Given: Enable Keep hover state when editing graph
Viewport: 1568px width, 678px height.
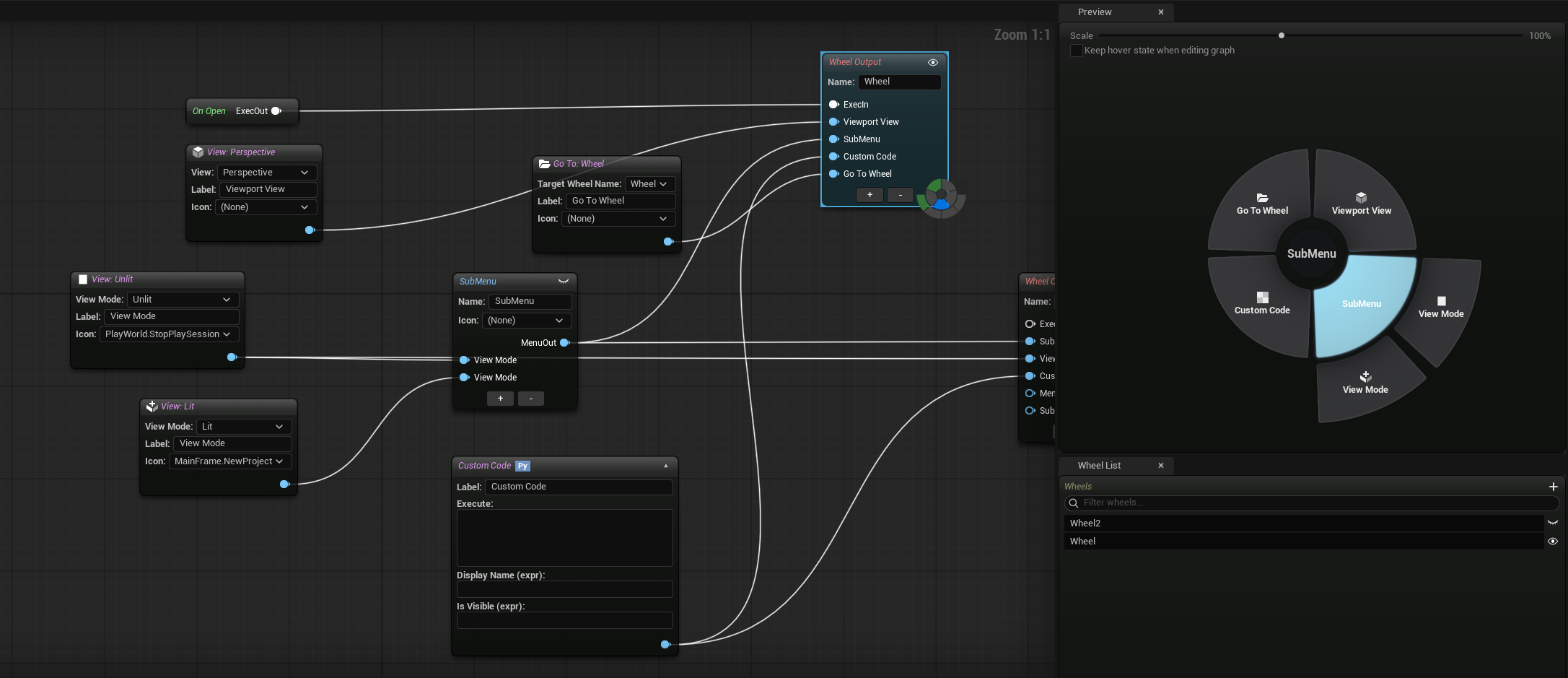Looking at the screenshot, I should 1076,51.
